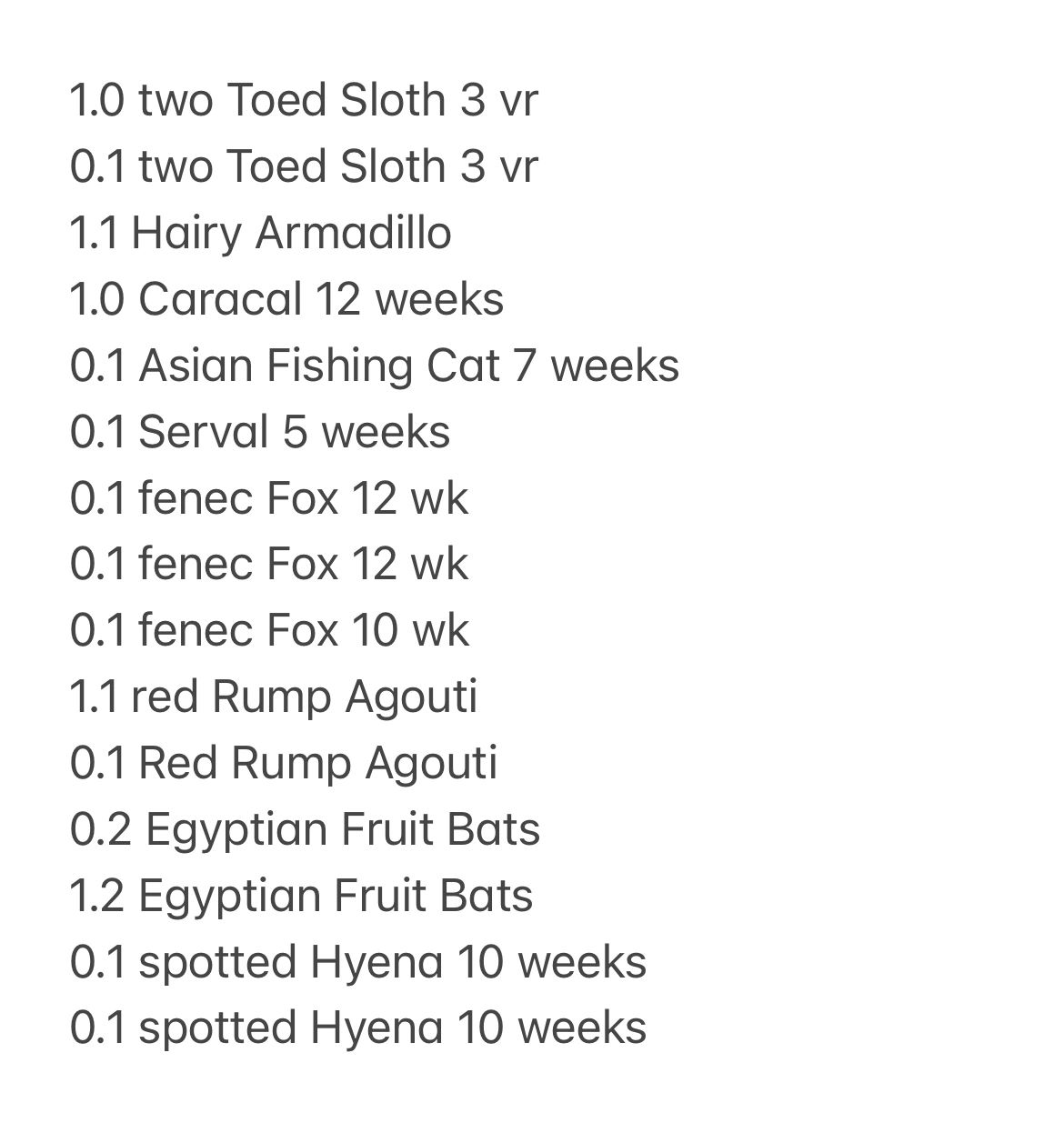Screen dimensions: 1064x1123
Task: Click the 0.2 Egyptian Fruit Bats line
Action: 305,829
